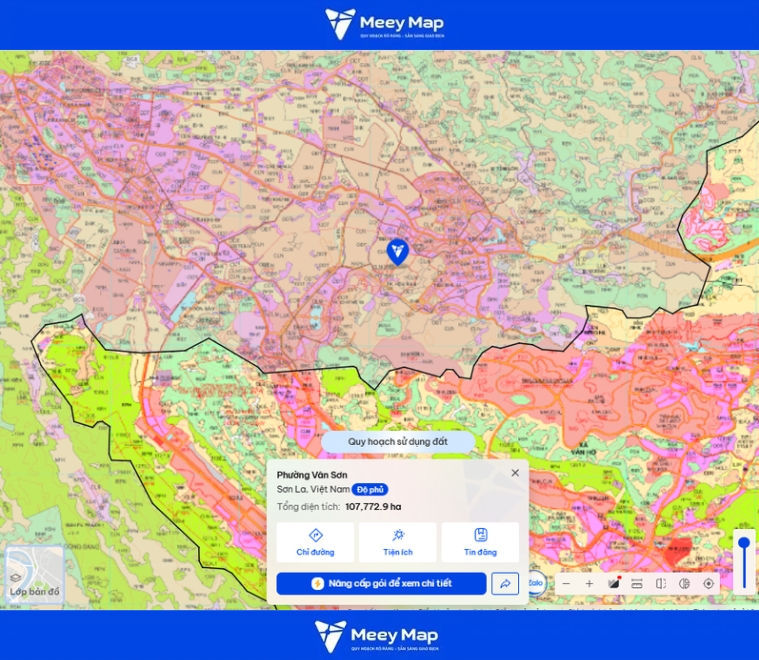Image resolution: width=759 pixels, height=660 pixels.
Task: Click the Meey Map logo in bottom banner
Action: [x=377, y=636]
